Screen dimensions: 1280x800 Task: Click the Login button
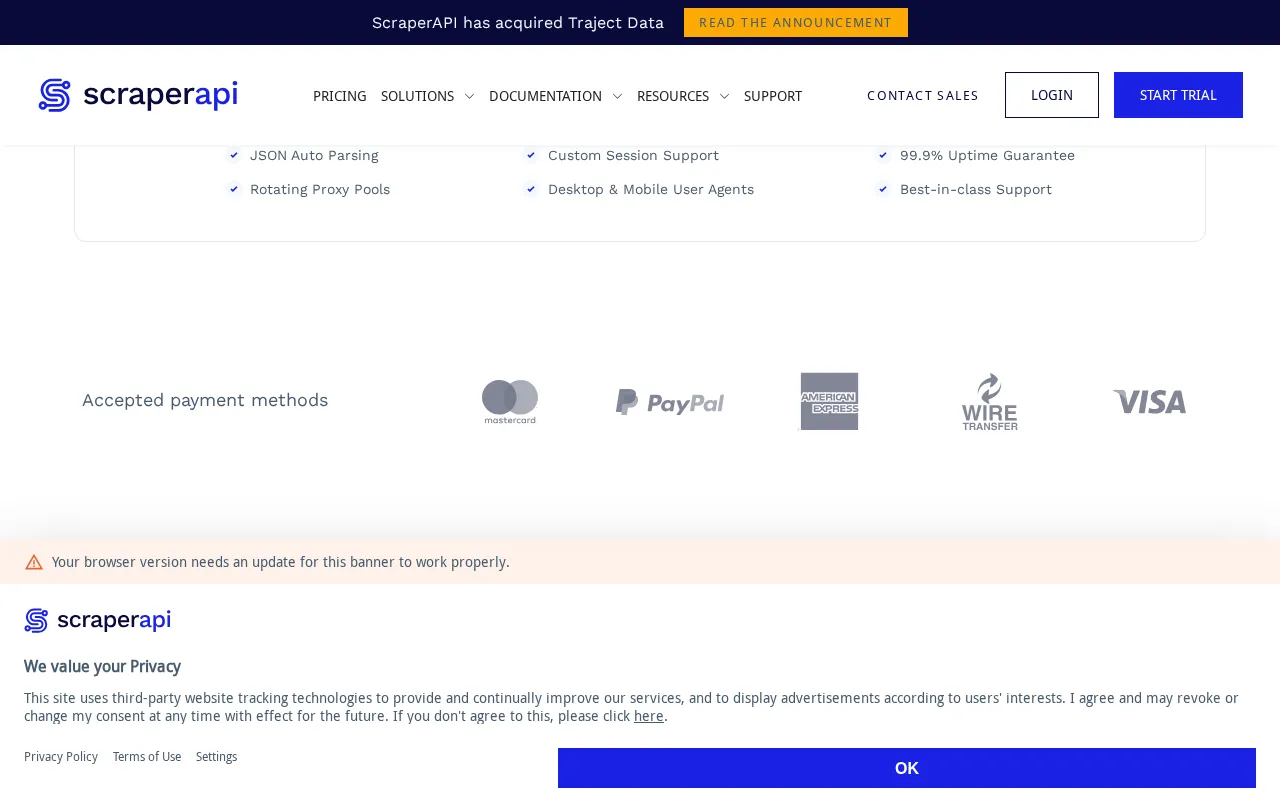[x=1052, y=95]
